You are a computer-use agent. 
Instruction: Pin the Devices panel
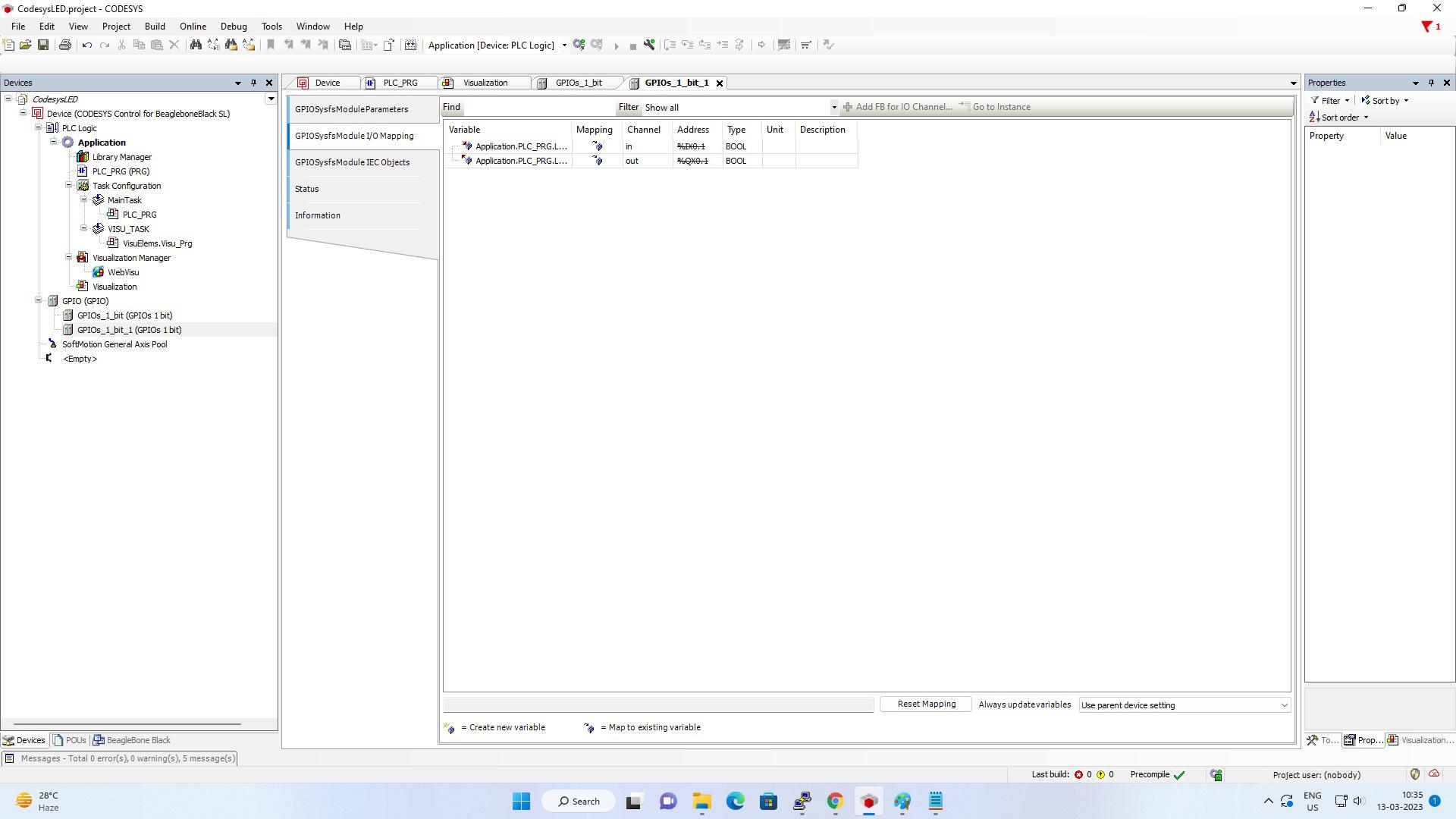(x=253, y=83)
